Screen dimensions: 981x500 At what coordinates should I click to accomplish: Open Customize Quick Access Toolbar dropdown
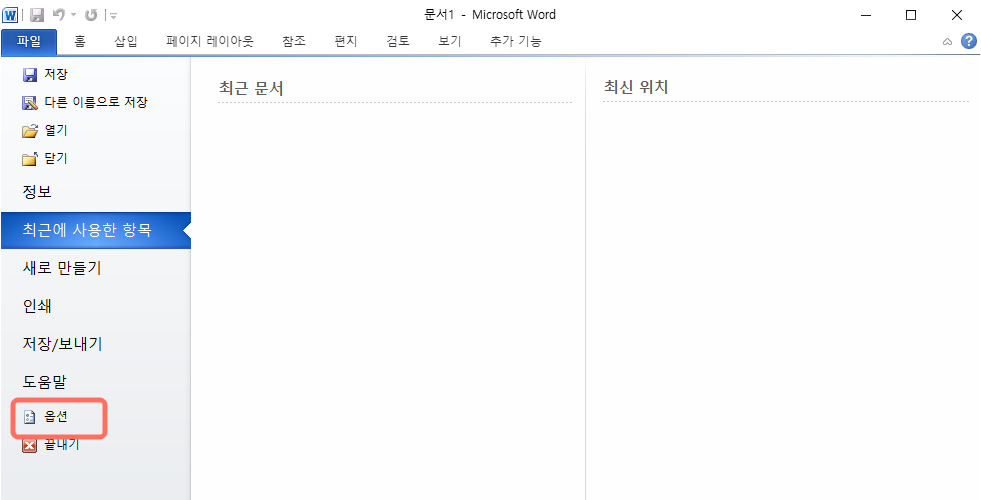pyautogui.click(x=113, y=16)
